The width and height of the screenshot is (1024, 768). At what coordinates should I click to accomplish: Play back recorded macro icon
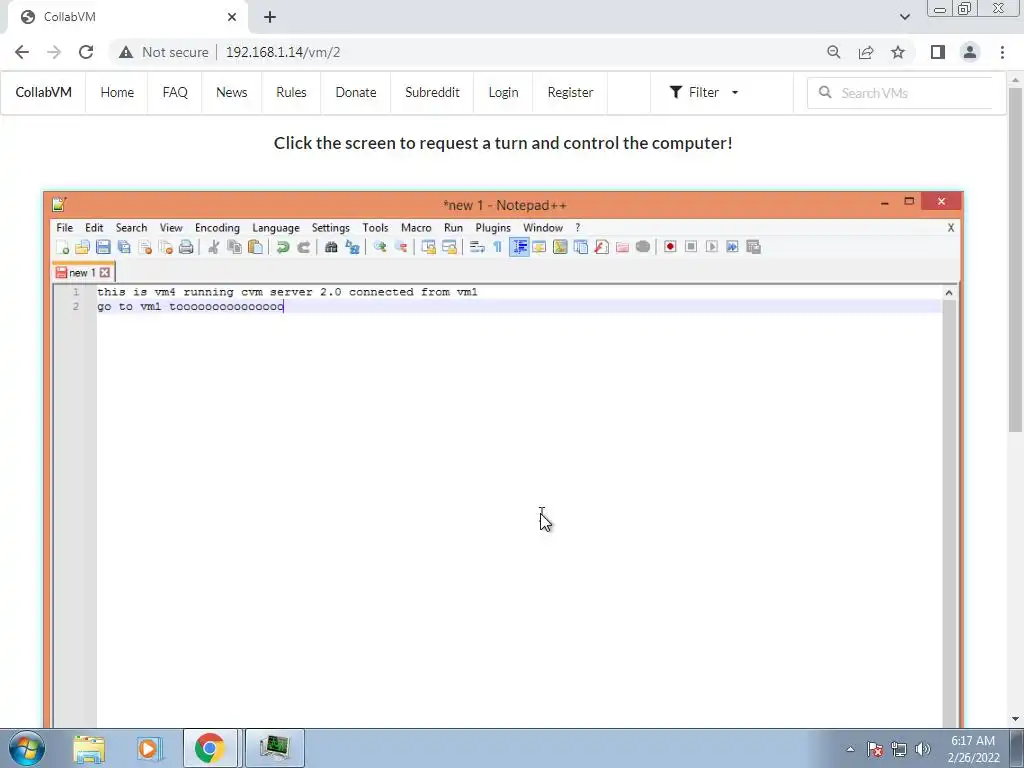tap(712, 247)
